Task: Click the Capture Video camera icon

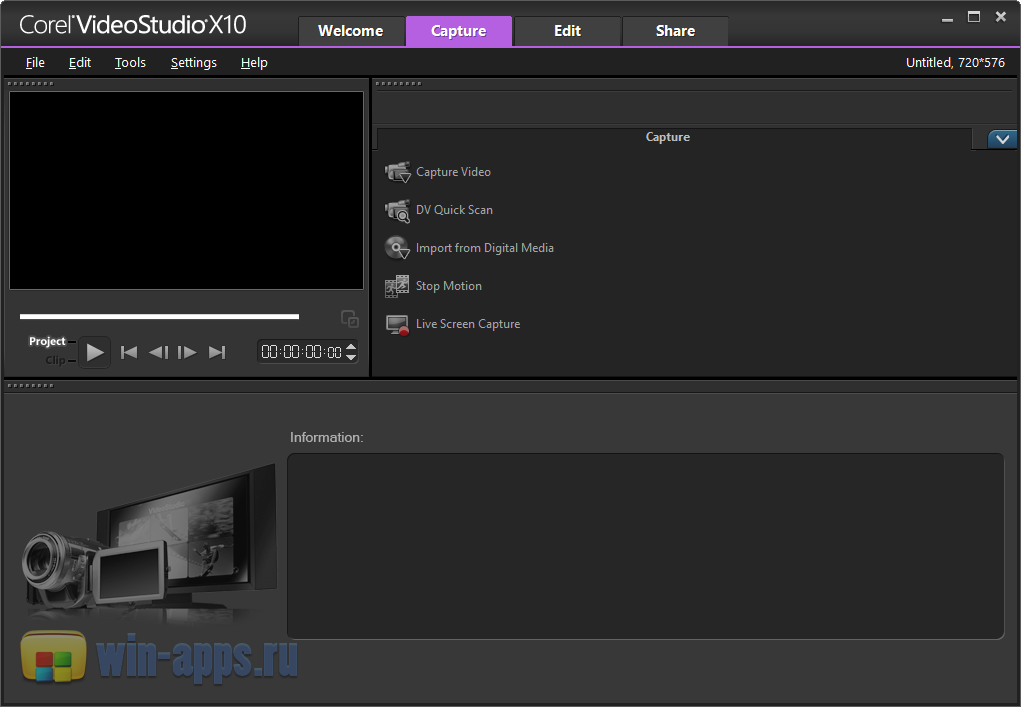Action: (398, 172)
